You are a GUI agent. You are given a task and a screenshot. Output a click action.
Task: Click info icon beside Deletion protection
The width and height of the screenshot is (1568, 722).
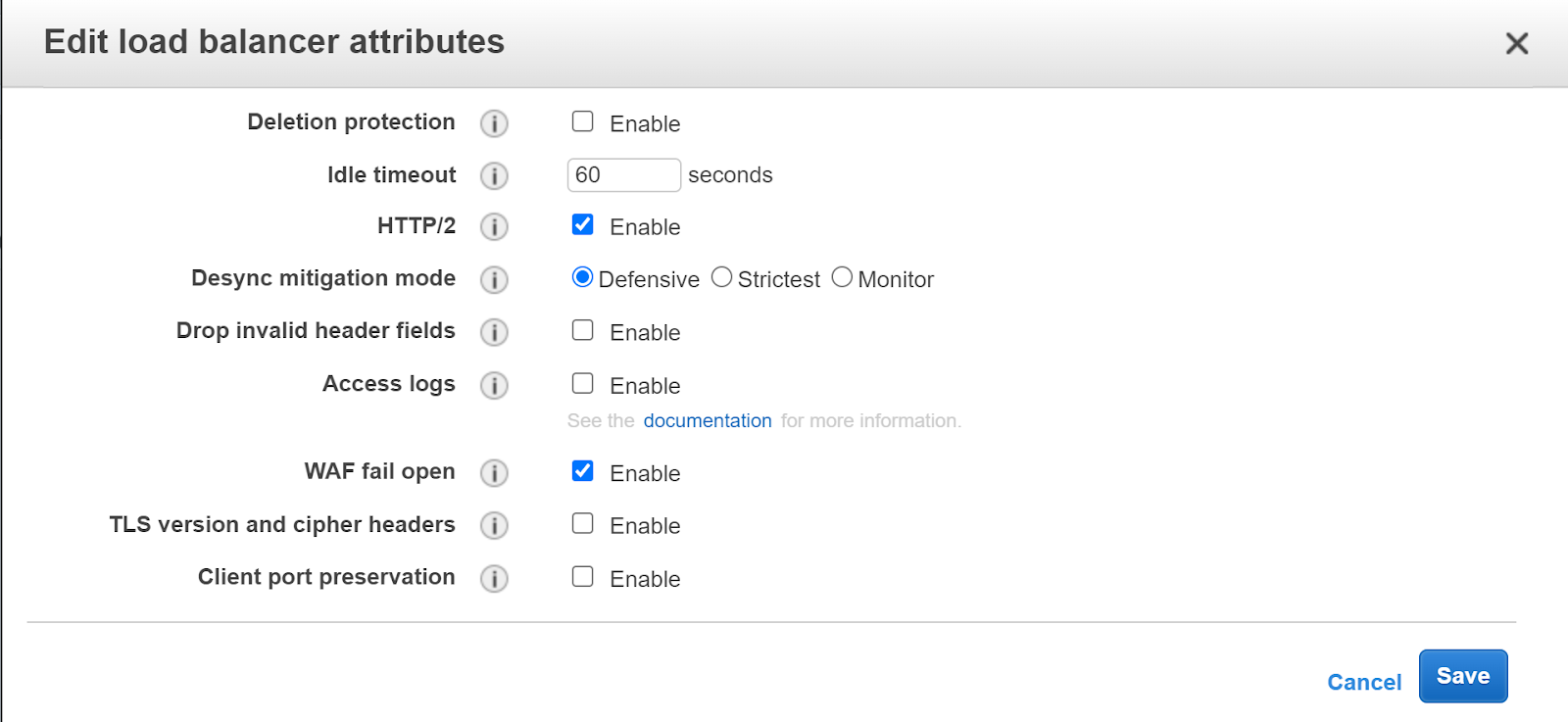click(494, 123)
